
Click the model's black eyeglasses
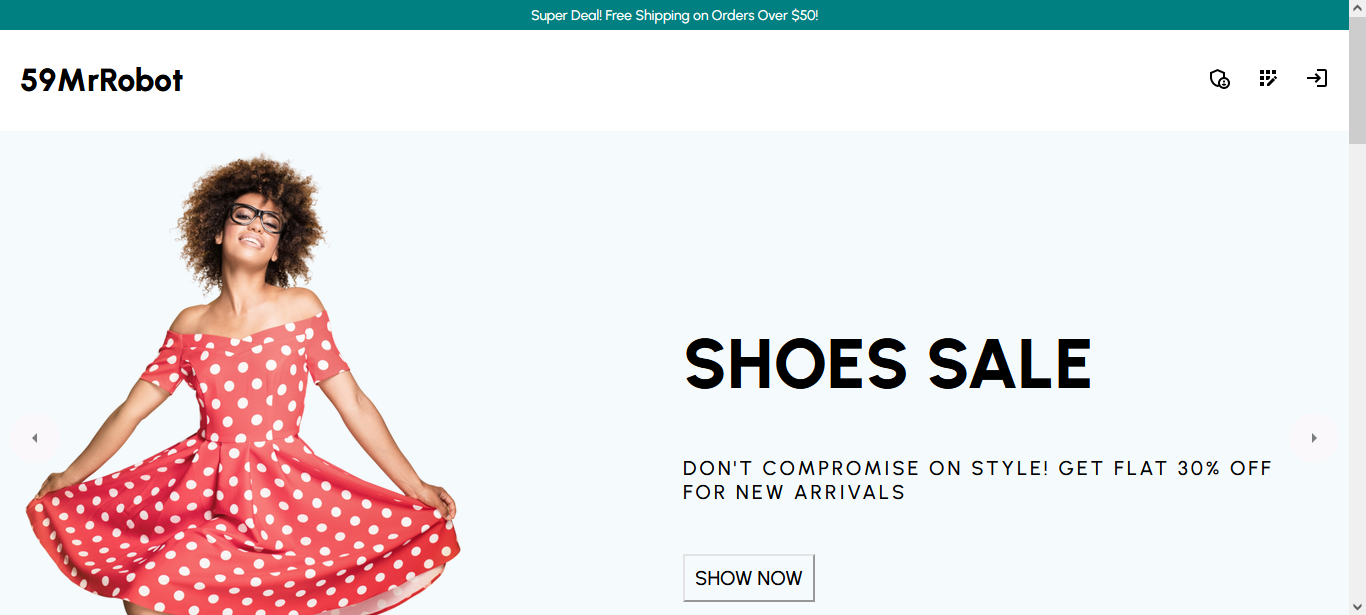255,216
